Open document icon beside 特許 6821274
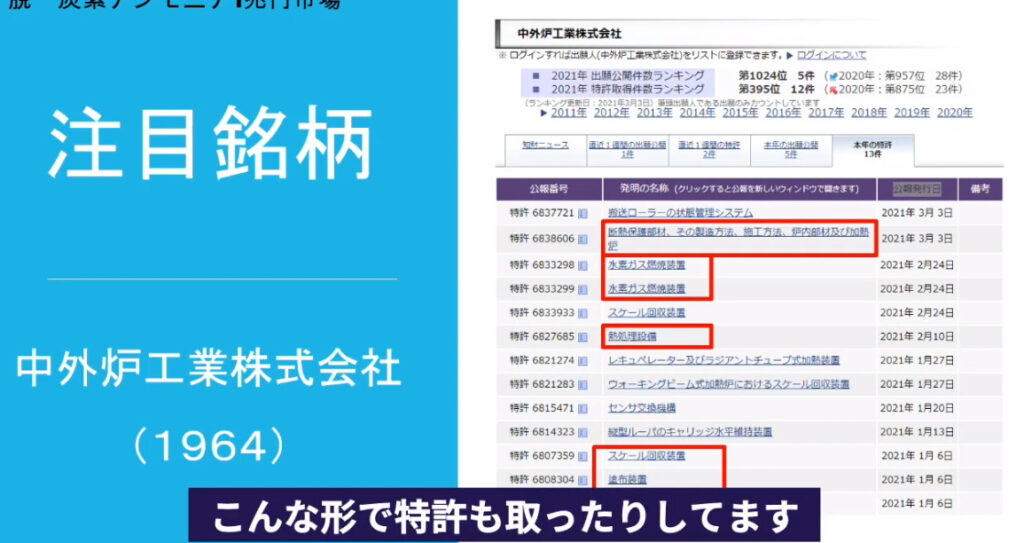Screen dimensions: 1024x543 [583, 361]
